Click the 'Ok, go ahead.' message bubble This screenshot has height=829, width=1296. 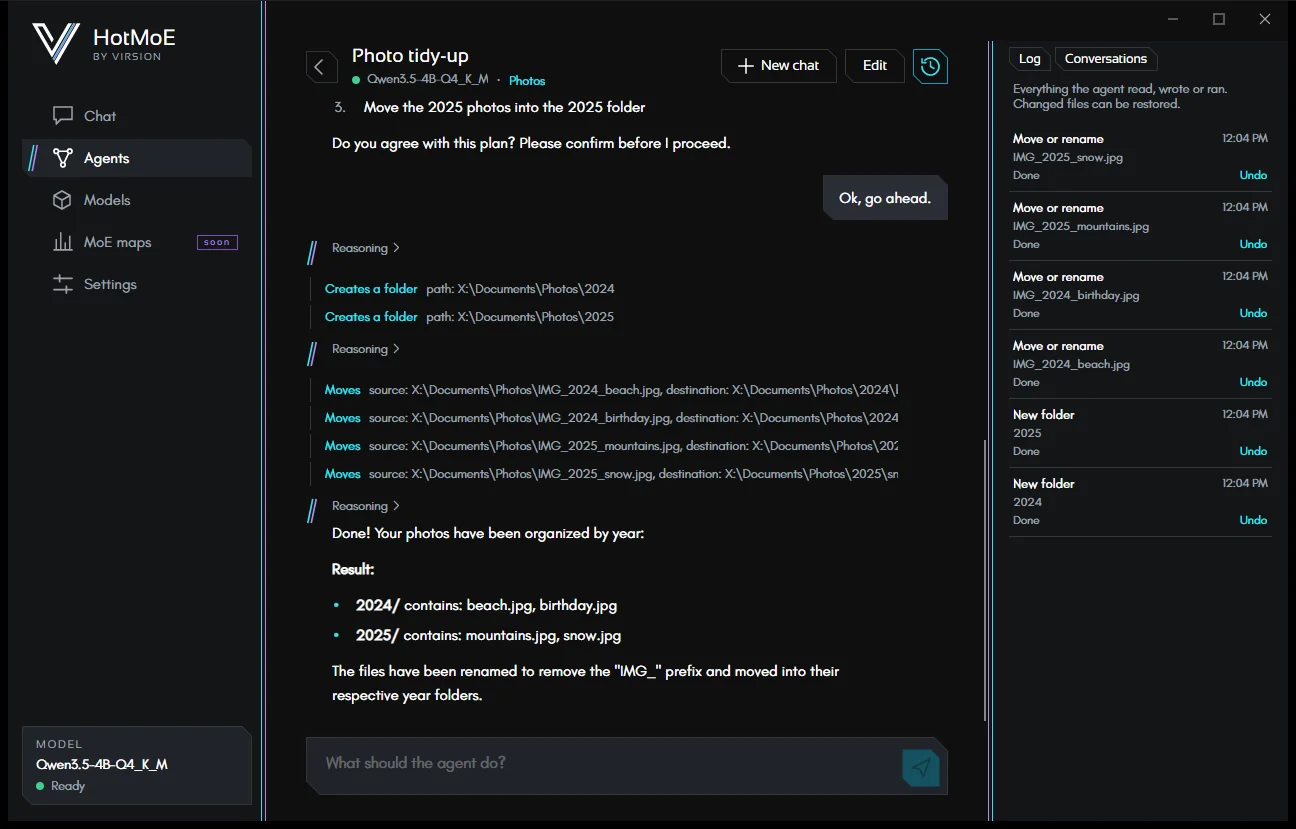pos(885,198)
